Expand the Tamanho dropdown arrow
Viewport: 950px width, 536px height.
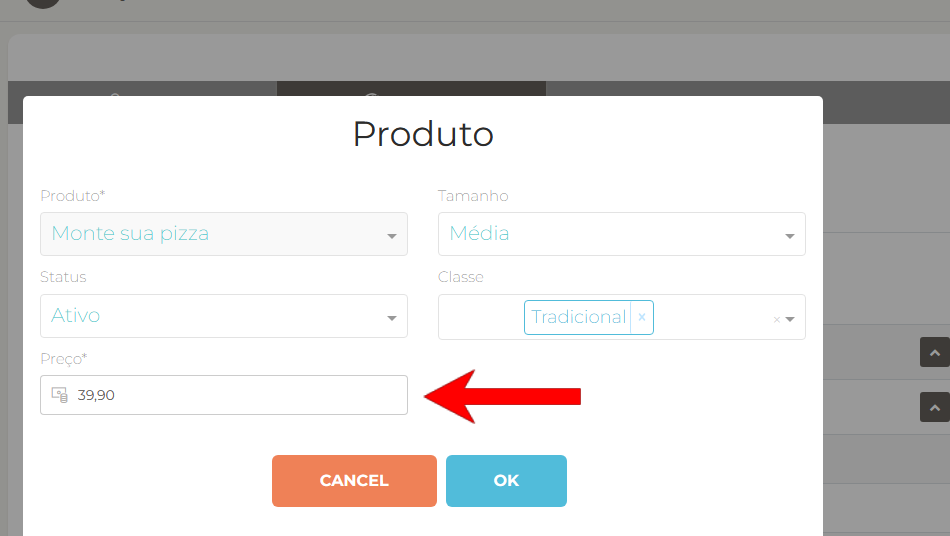point(789,236)
